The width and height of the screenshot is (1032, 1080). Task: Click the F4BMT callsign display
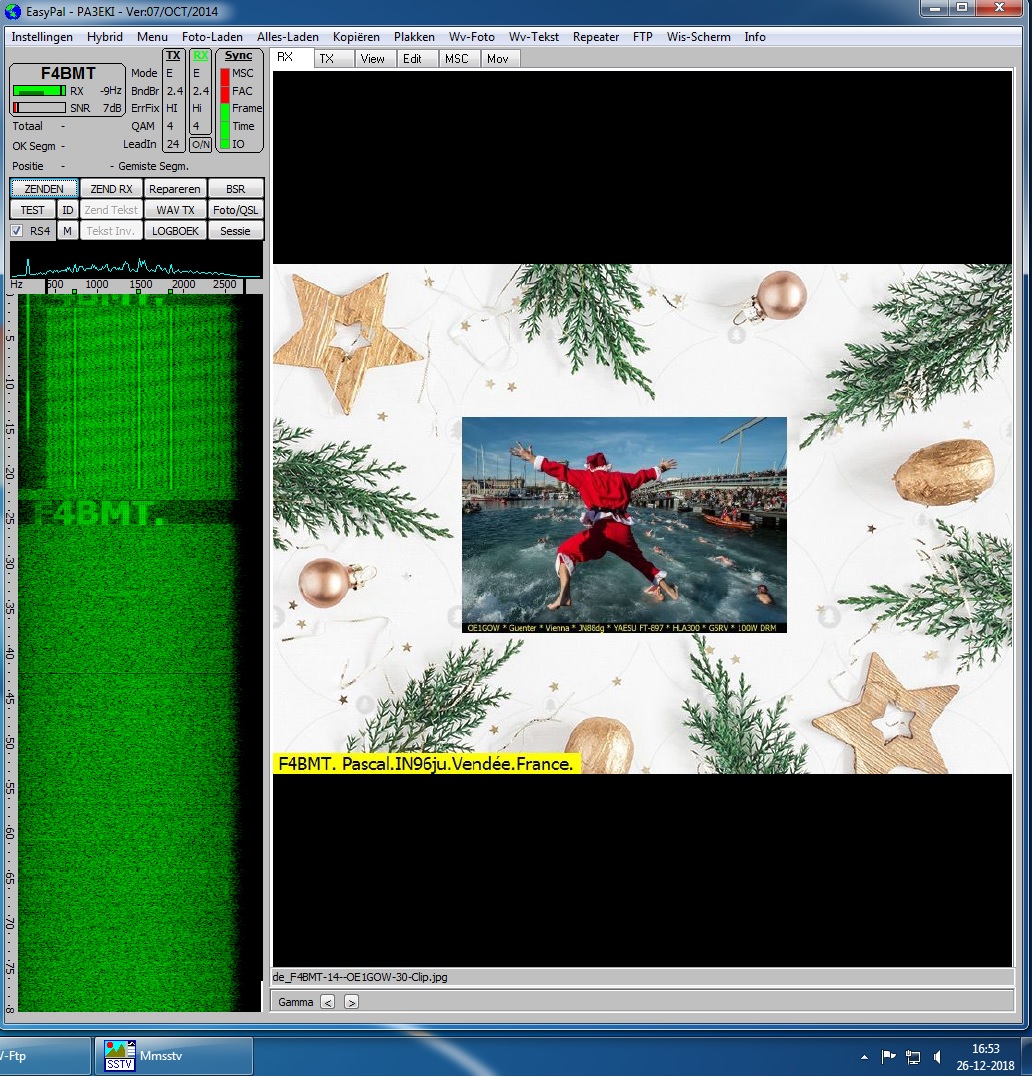(68, 73)
